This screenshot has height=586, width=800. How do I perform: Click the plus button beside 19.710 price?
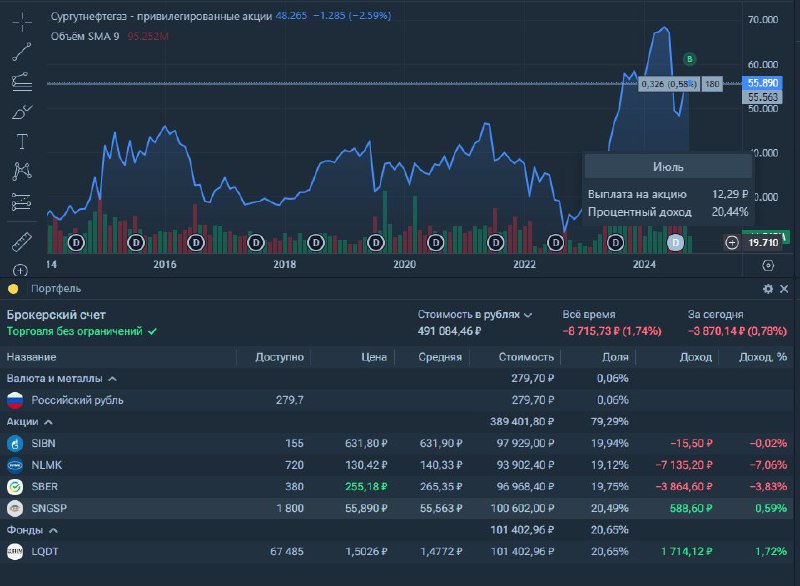pyautogui.click(x=732, y=243)
